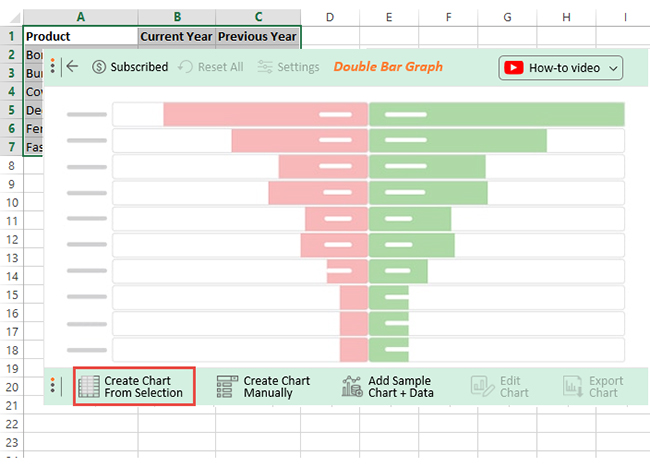
Task: Open the How-to video dropdown
Action: click(560, 68)
